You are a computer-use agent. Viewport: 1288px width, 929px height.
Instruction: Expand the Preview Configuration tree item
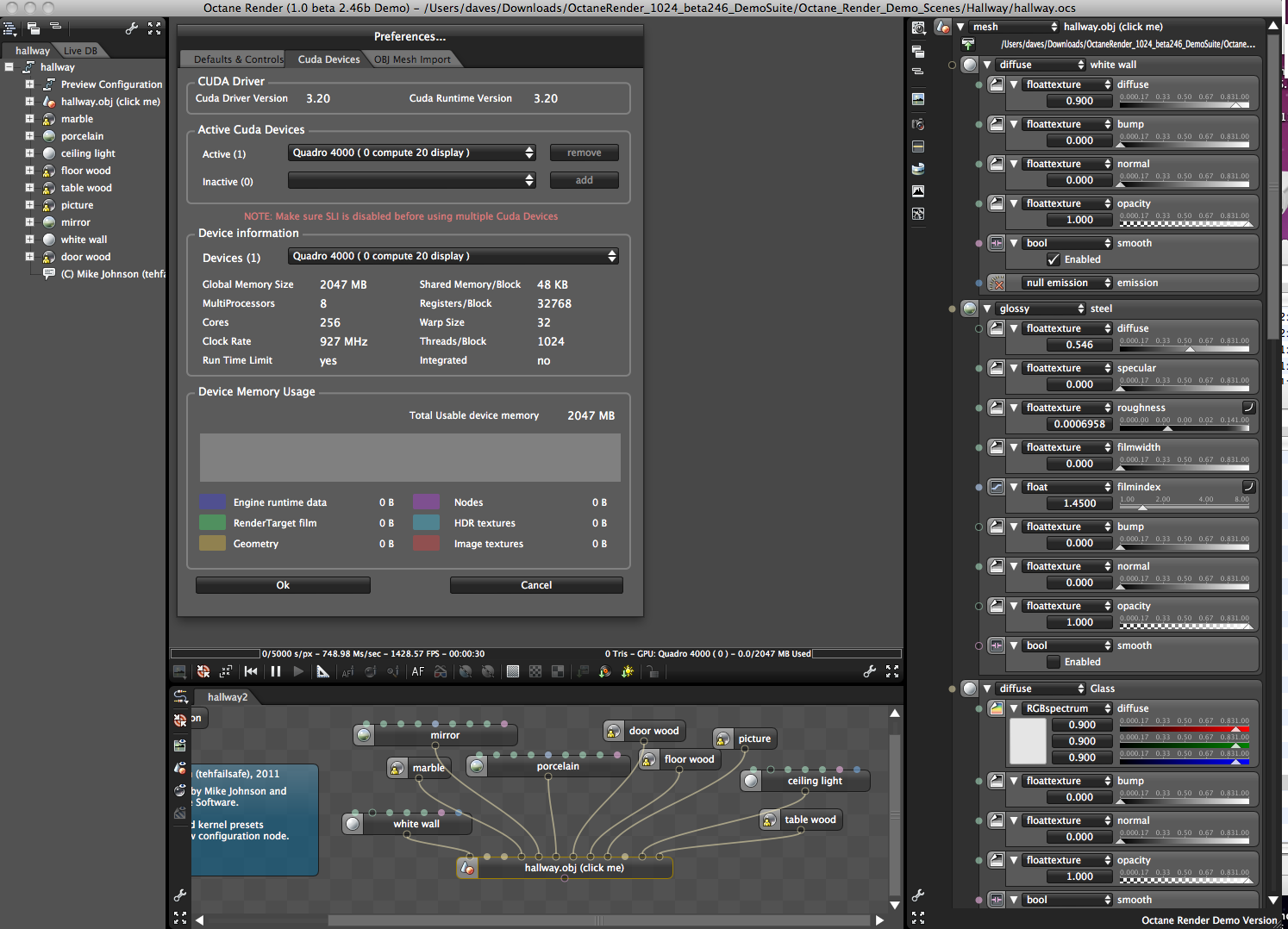(x=29, y=84)
